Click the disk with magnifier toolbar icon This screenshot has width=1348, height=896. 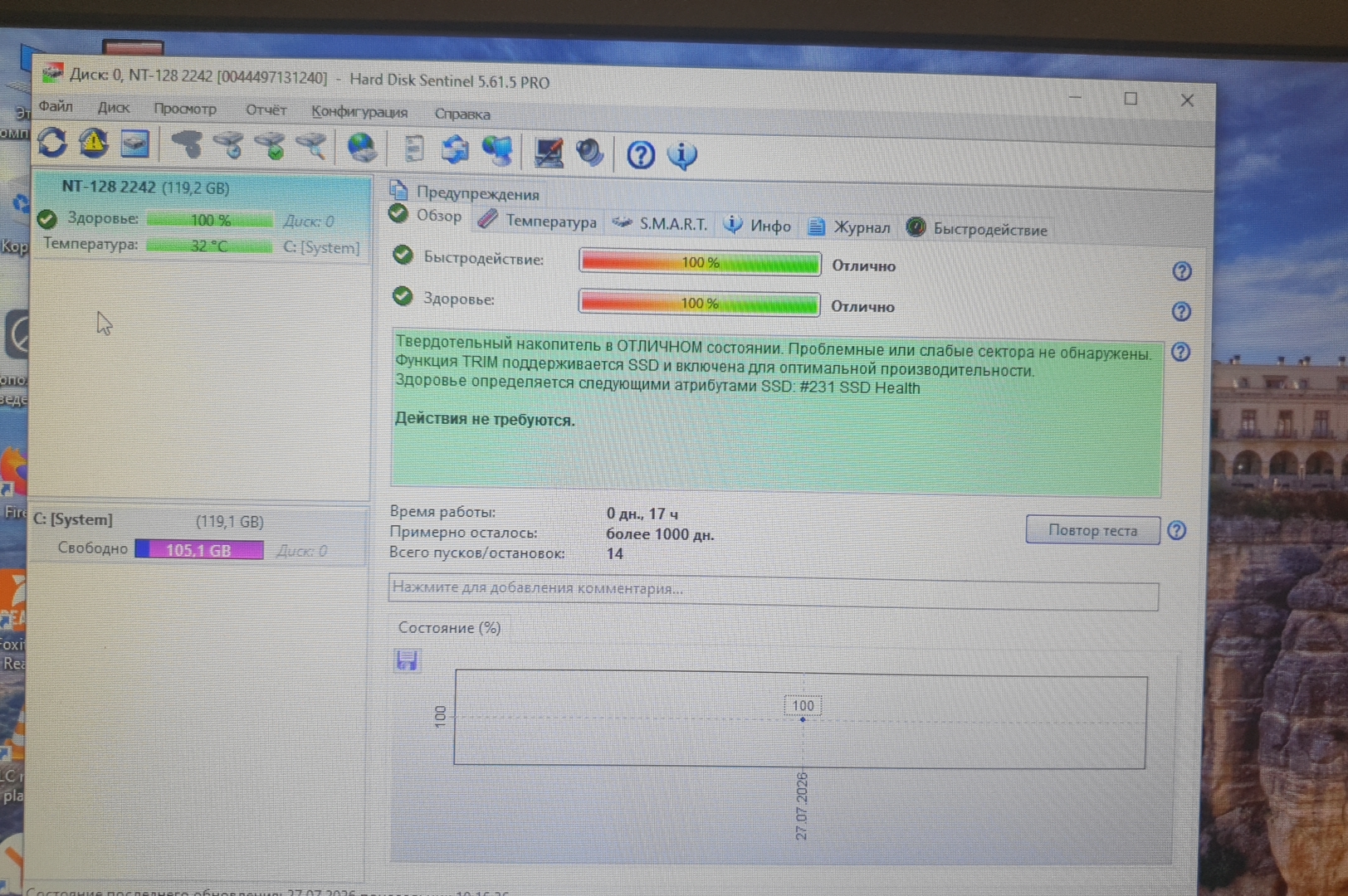coord(311,147)
